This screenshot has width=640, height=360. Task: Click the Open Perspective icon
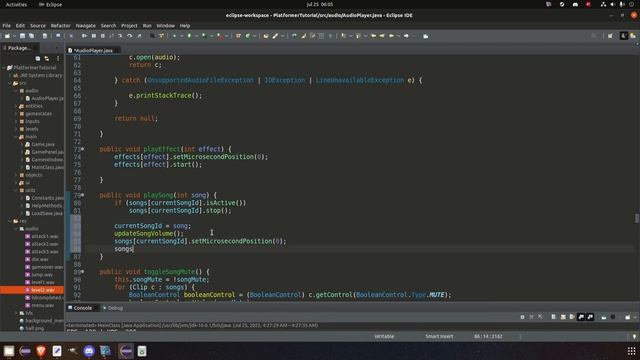coord(610,36)
